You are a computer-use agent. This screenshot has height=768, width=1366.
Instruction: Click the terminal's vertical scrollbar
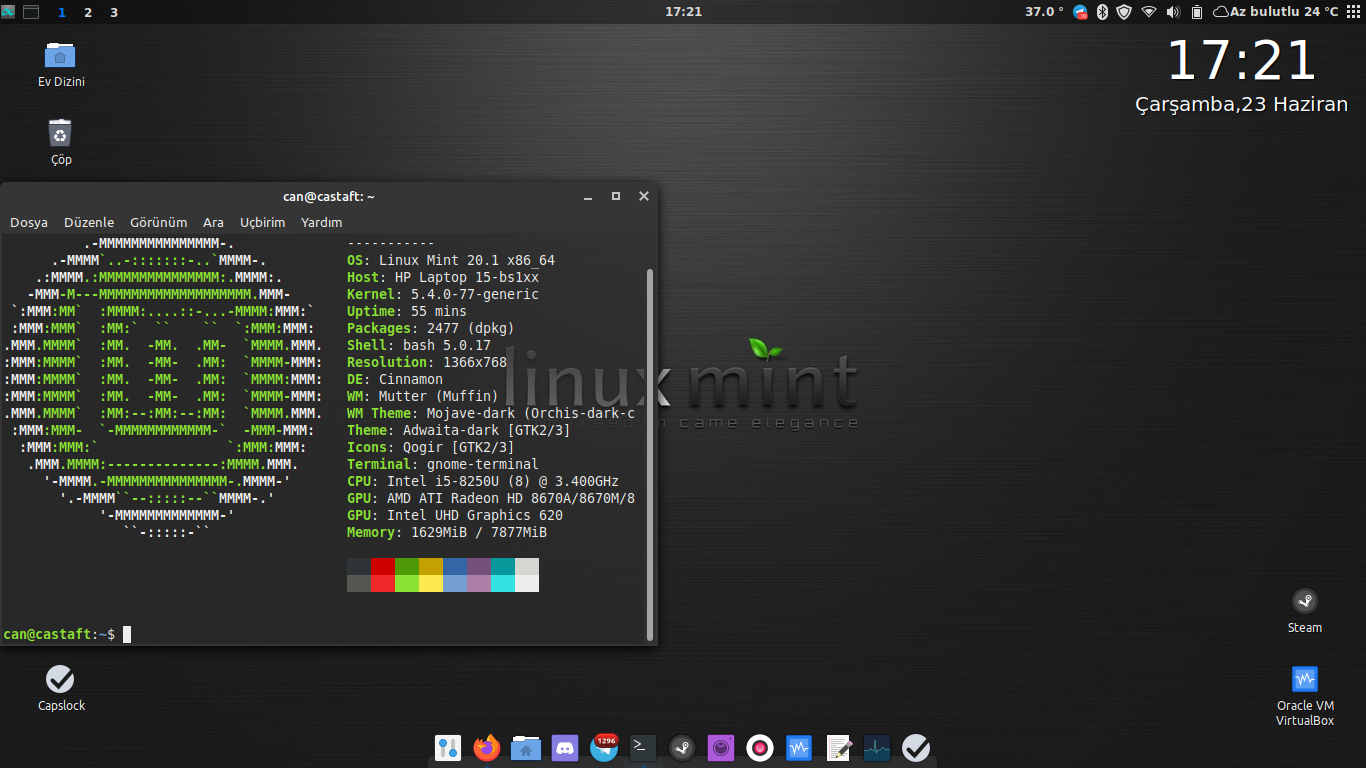tap(651, 454)
